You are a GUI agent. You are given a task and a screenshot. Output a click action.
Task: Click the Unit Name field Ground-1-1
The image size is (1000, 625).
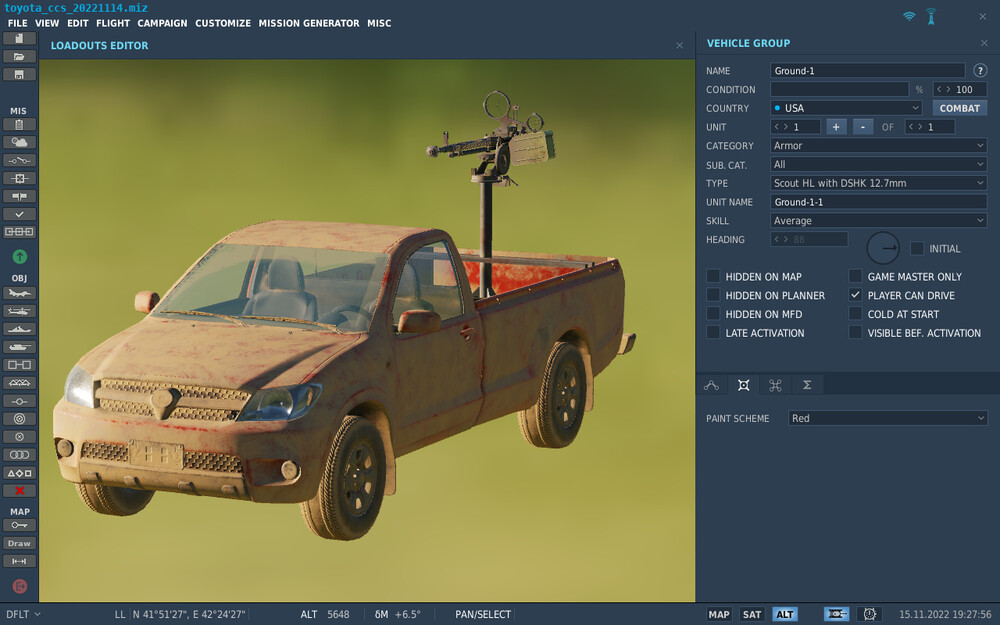[879, 202]
